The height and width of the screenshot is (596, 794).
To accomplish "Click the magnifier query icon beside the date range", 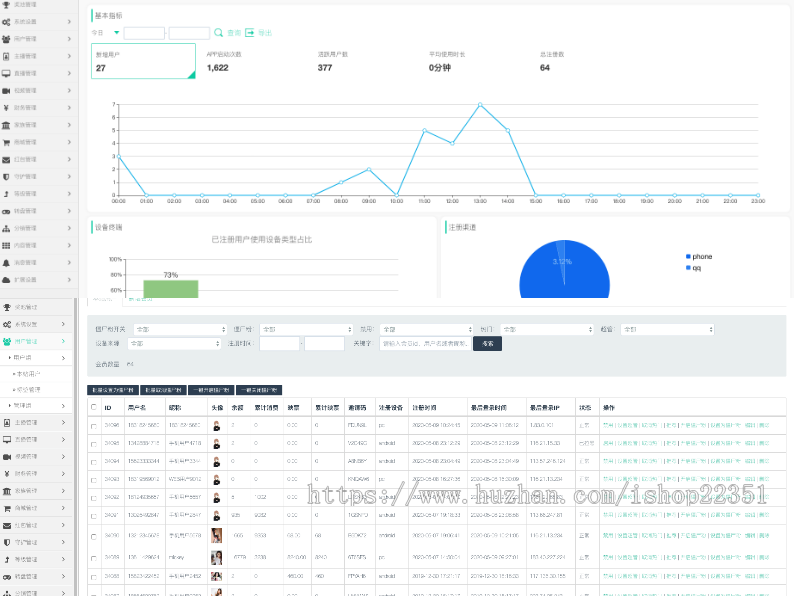I will click(x=219, y=32).
